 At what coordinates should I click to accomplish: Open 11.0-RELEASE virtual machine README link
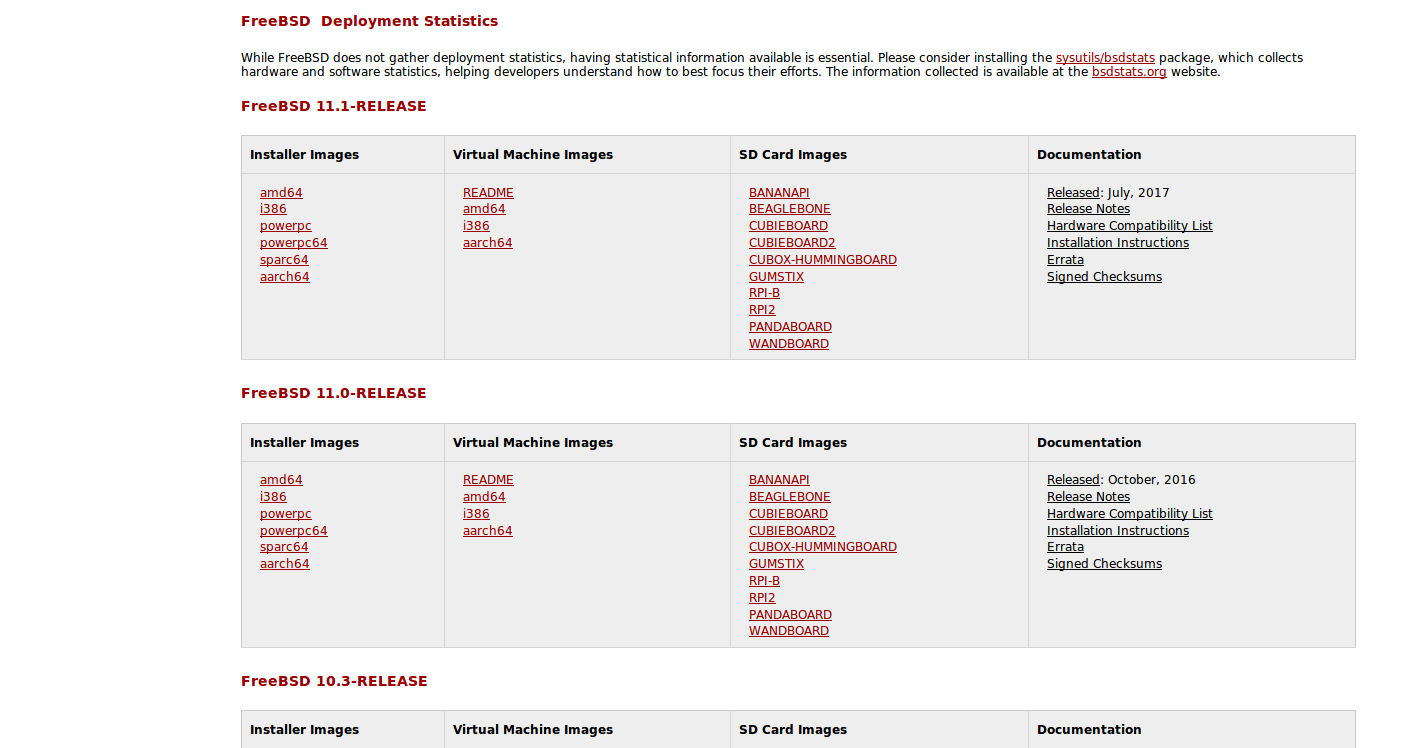[488, 480]
